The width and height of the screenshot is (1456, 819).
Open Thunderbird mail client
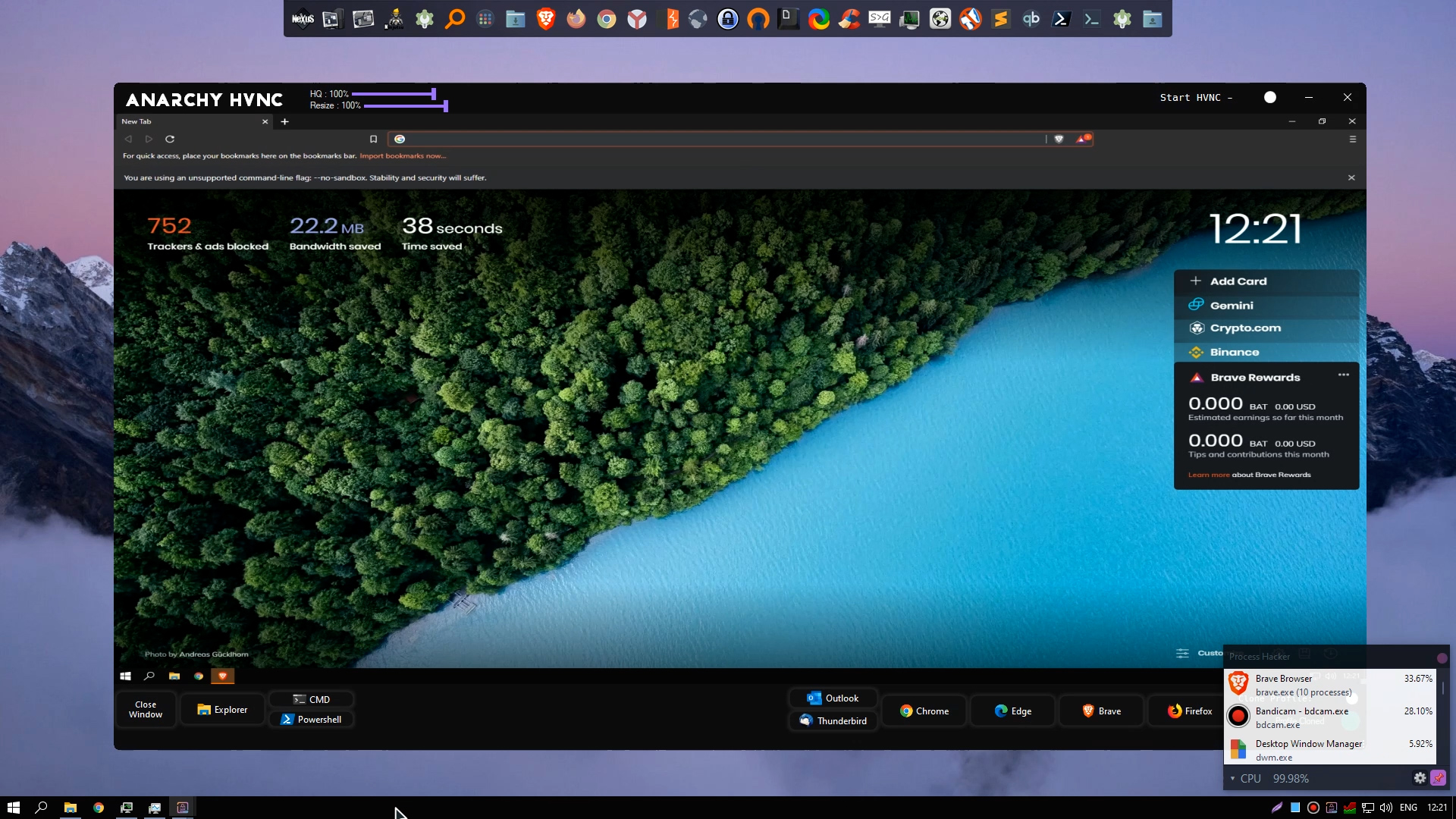[x=833, y=720]
